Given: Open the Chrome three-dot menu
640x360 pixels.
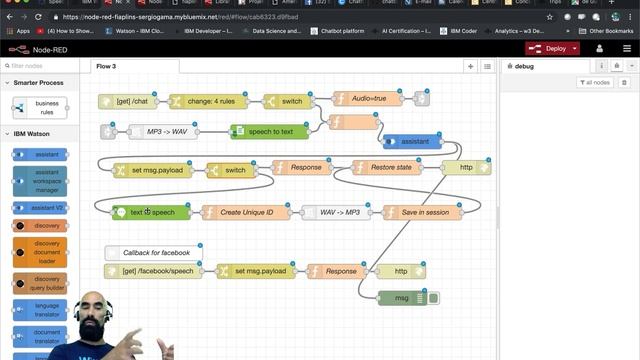Looking at the screenshot, I should [631, 17].
